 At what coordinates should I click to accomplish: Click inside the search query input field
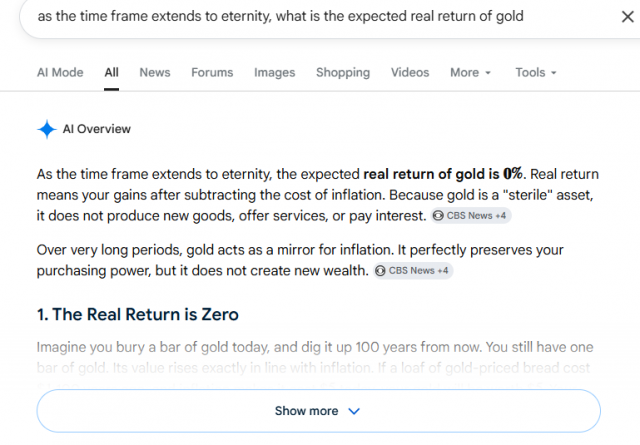point(318,16)
